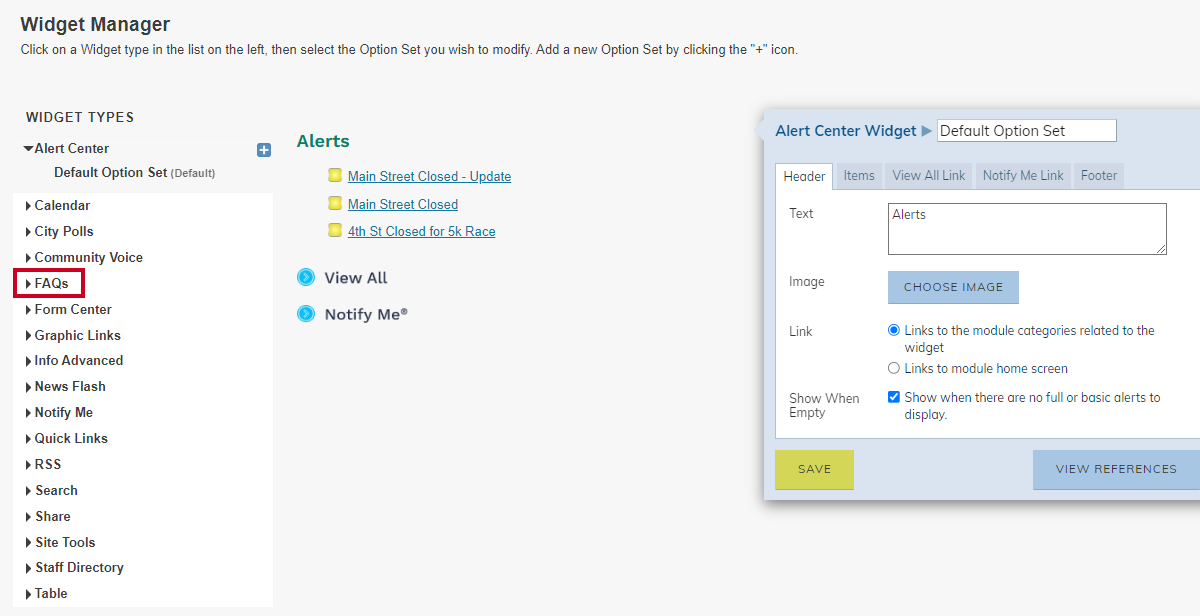1200x616 pixels.
Task: Click yellow icon beside 4th St Closed for 5k Race
Action: coord(335,230)
